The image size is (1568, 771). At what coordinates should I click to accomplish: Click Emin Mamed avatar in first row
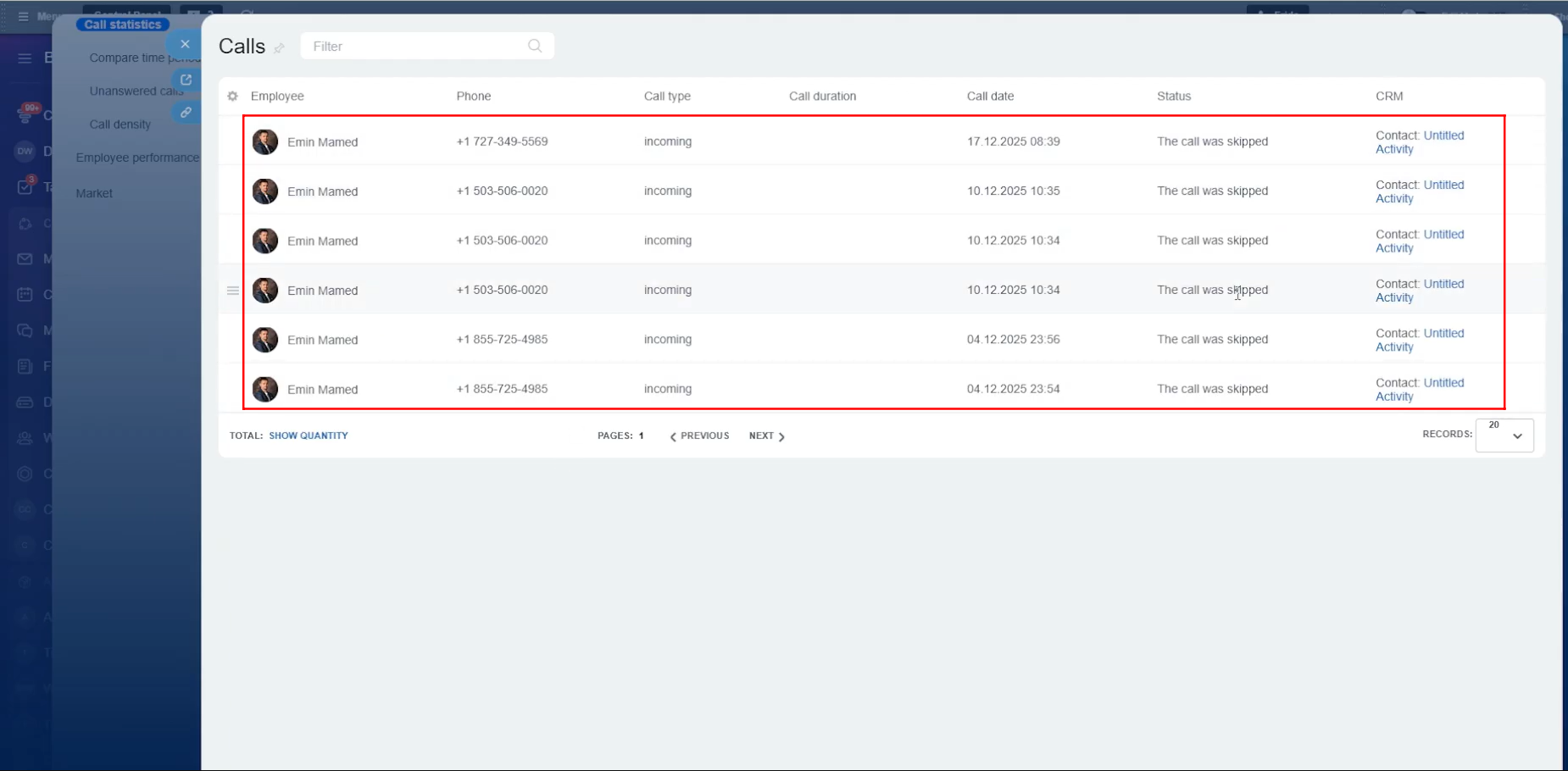265,142
